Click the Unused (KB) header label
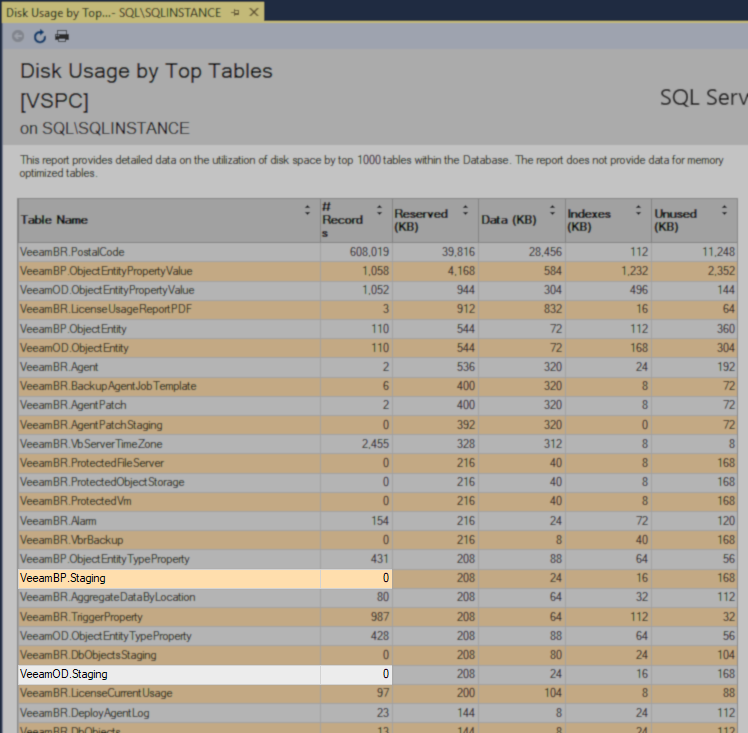The width and height of the screenshot is (748, 733). click(x=675, y=220)
